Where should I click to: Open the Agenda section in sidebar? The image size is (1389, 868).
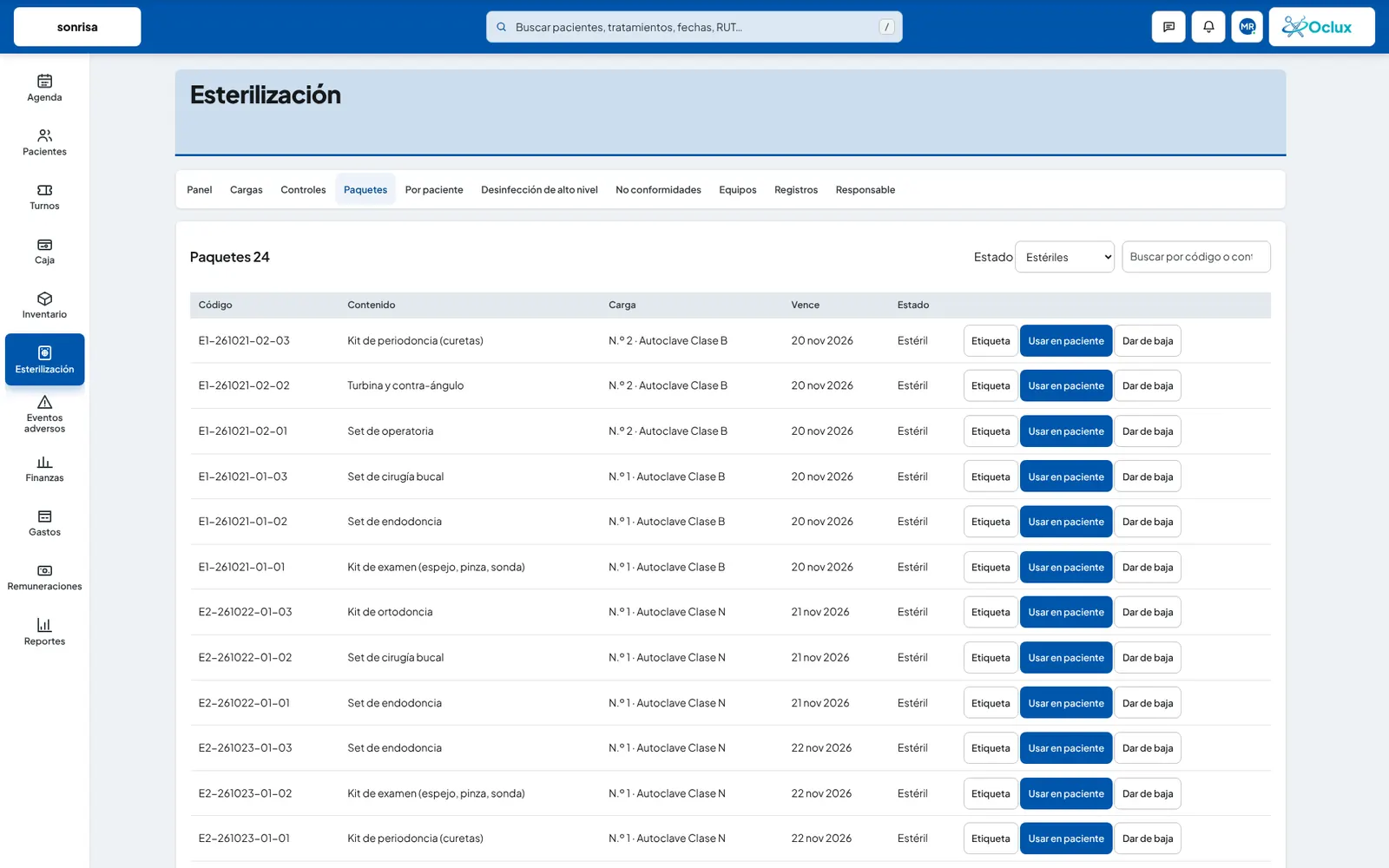44,88
